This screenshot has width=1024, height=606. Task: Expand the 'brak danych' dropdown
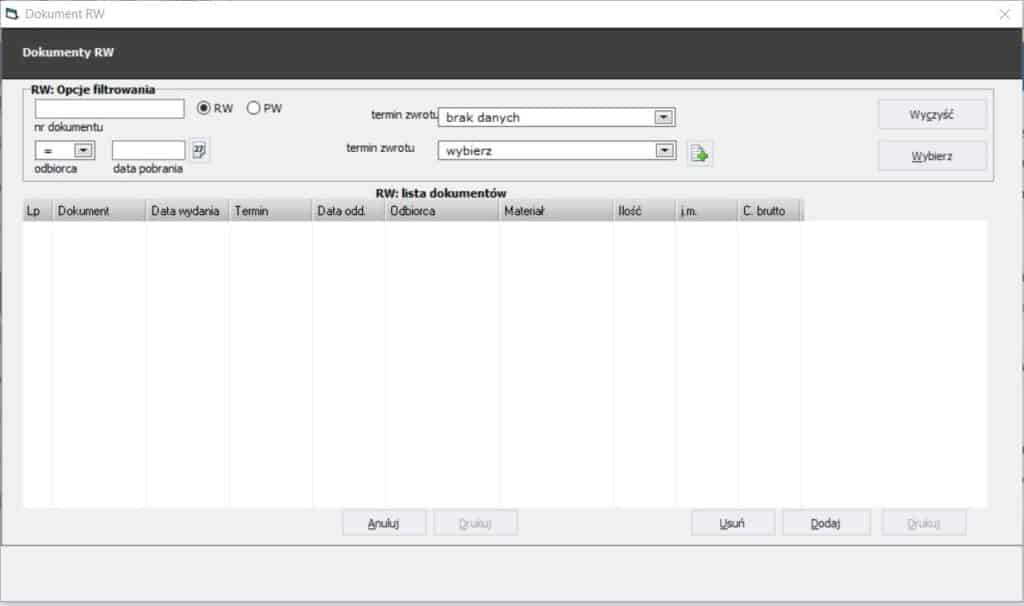click(662, 117)
